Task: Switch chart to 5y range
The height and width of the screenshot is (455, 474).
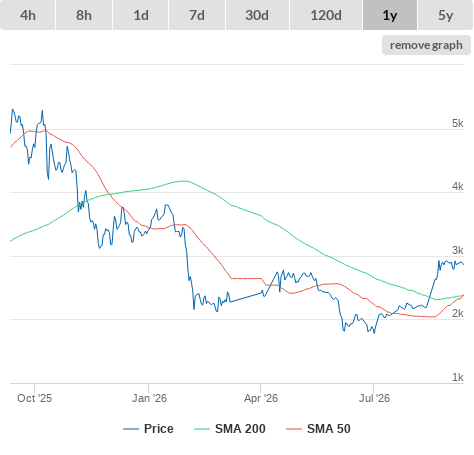Action: tap(446, 15)
